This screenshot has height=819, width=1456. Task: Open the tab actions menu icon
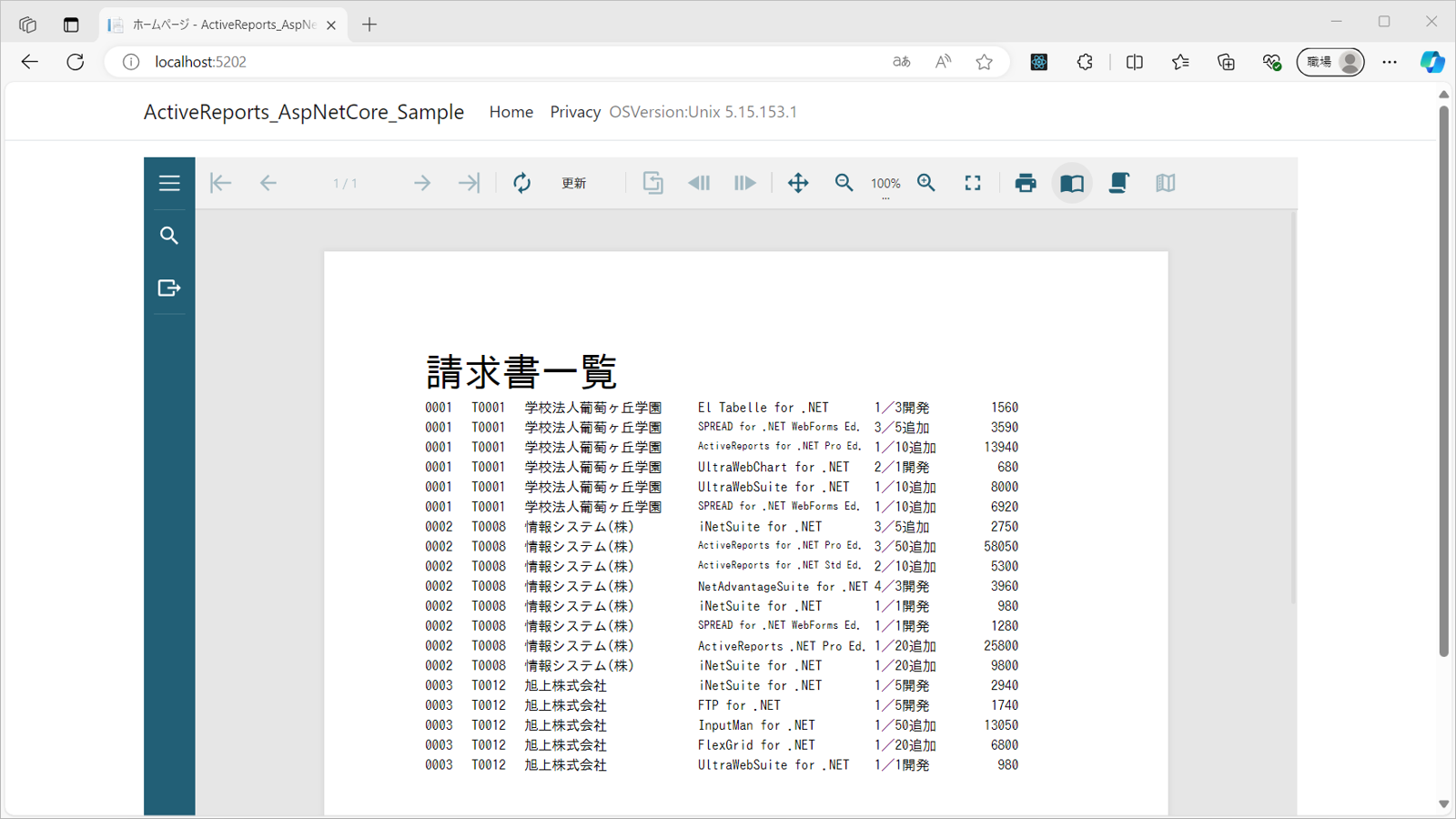[x=71, y=25]
